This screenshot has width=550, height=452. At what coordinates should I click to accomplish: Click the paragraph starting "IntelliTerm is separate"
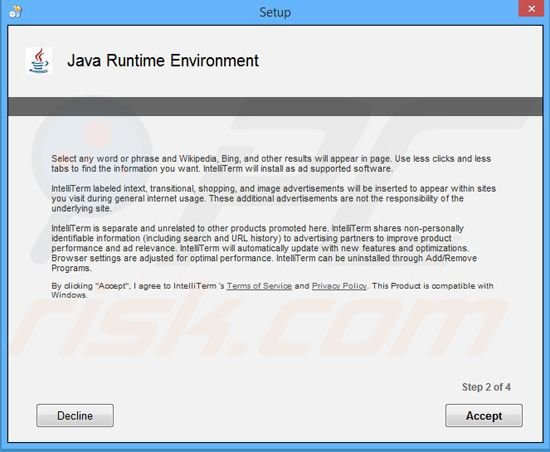[264, 248]
